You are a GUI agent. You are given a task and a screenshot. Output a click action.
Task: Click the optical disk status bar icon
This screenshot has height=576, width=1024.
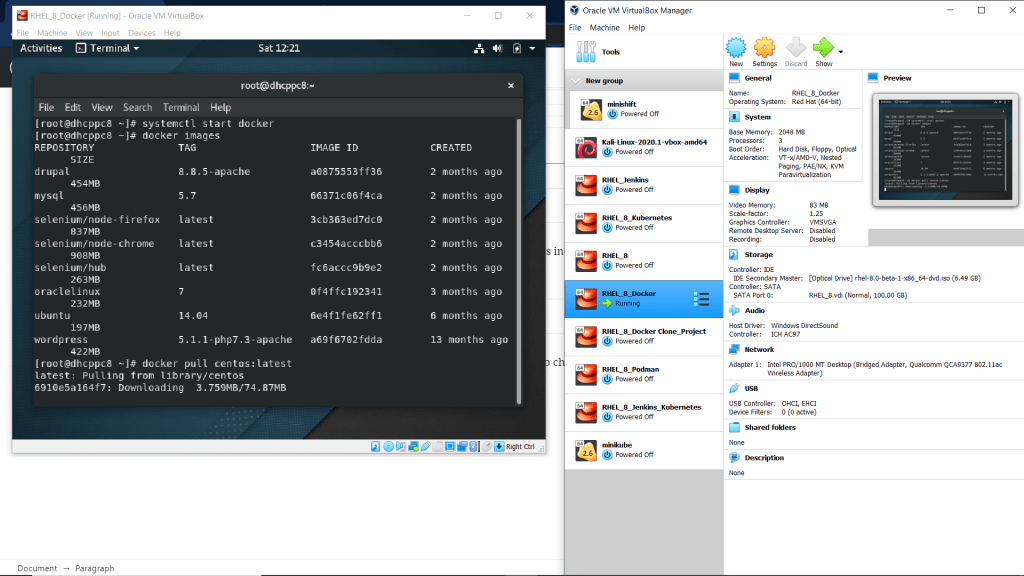[389, 446]
